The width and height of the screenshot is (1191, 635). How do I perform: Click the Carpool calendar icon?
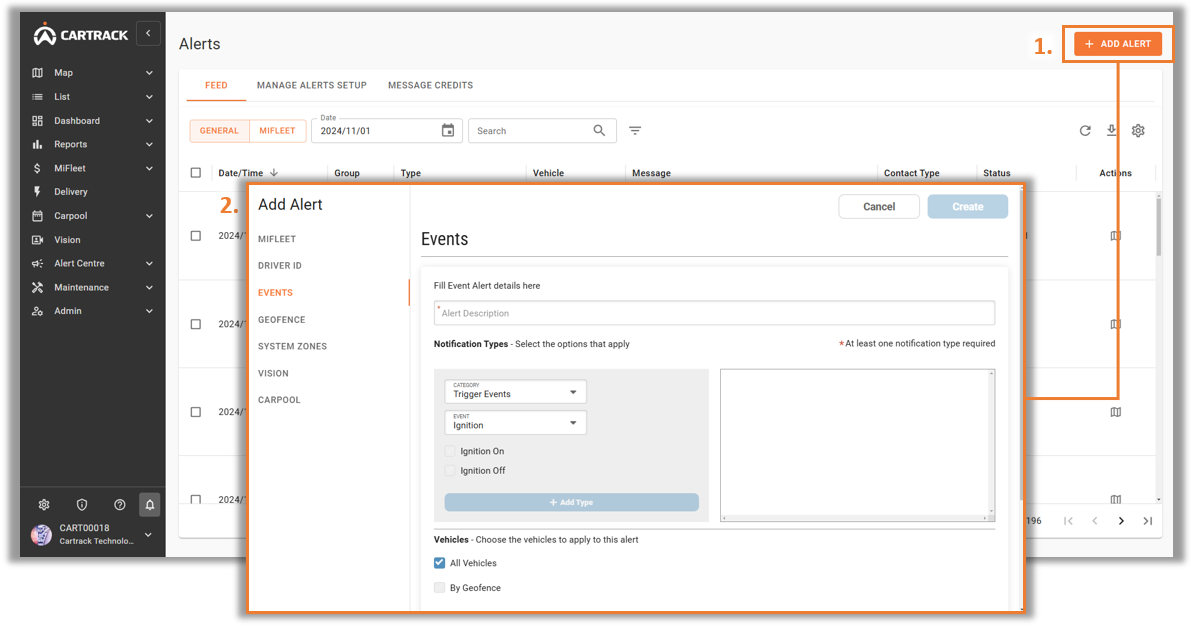[x=37, y=216]
